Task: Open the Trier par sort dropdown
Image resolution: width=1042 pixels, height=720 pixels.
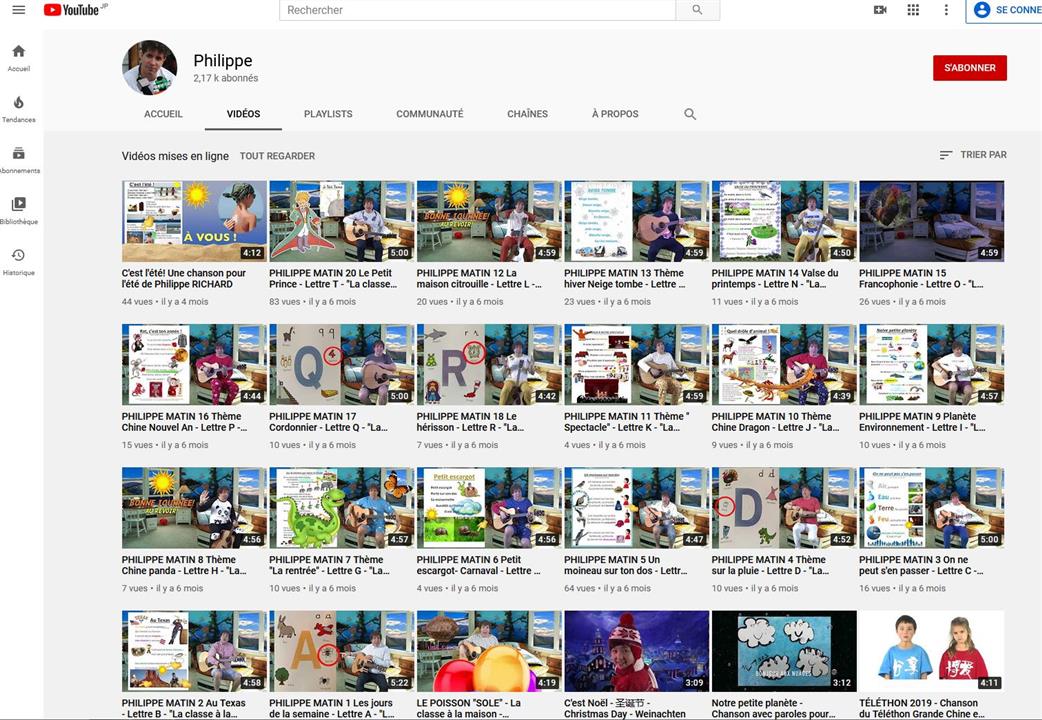Action: [972, 155]
